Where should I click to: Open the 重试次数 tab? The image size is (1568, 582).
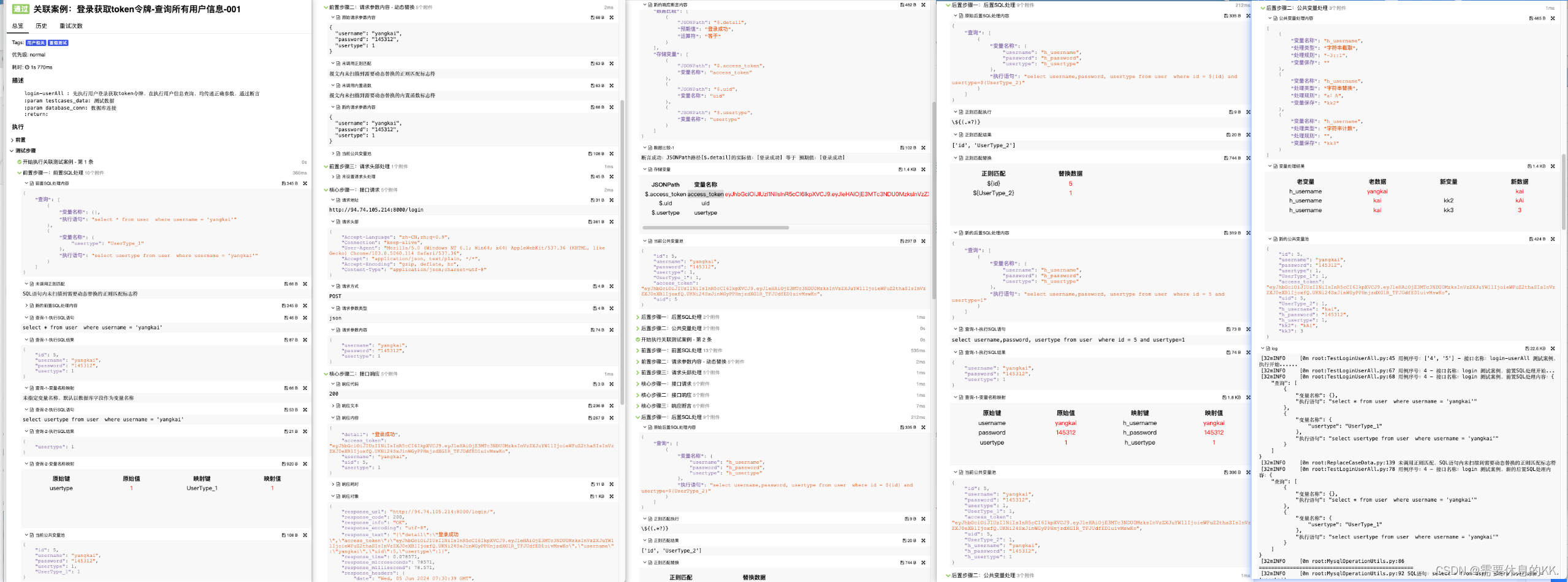[x=70, y=26]
